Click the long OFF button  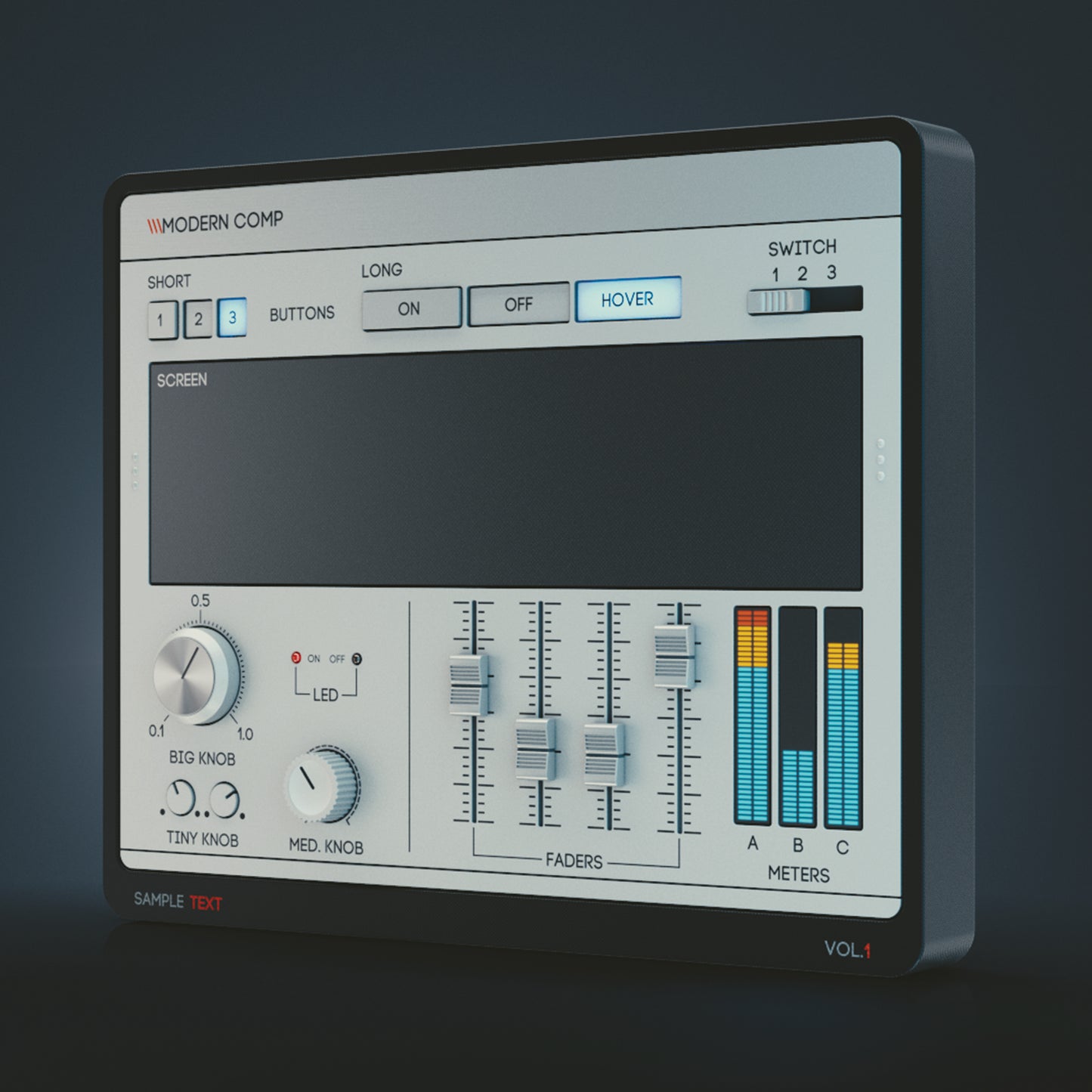tap(518, 304)
